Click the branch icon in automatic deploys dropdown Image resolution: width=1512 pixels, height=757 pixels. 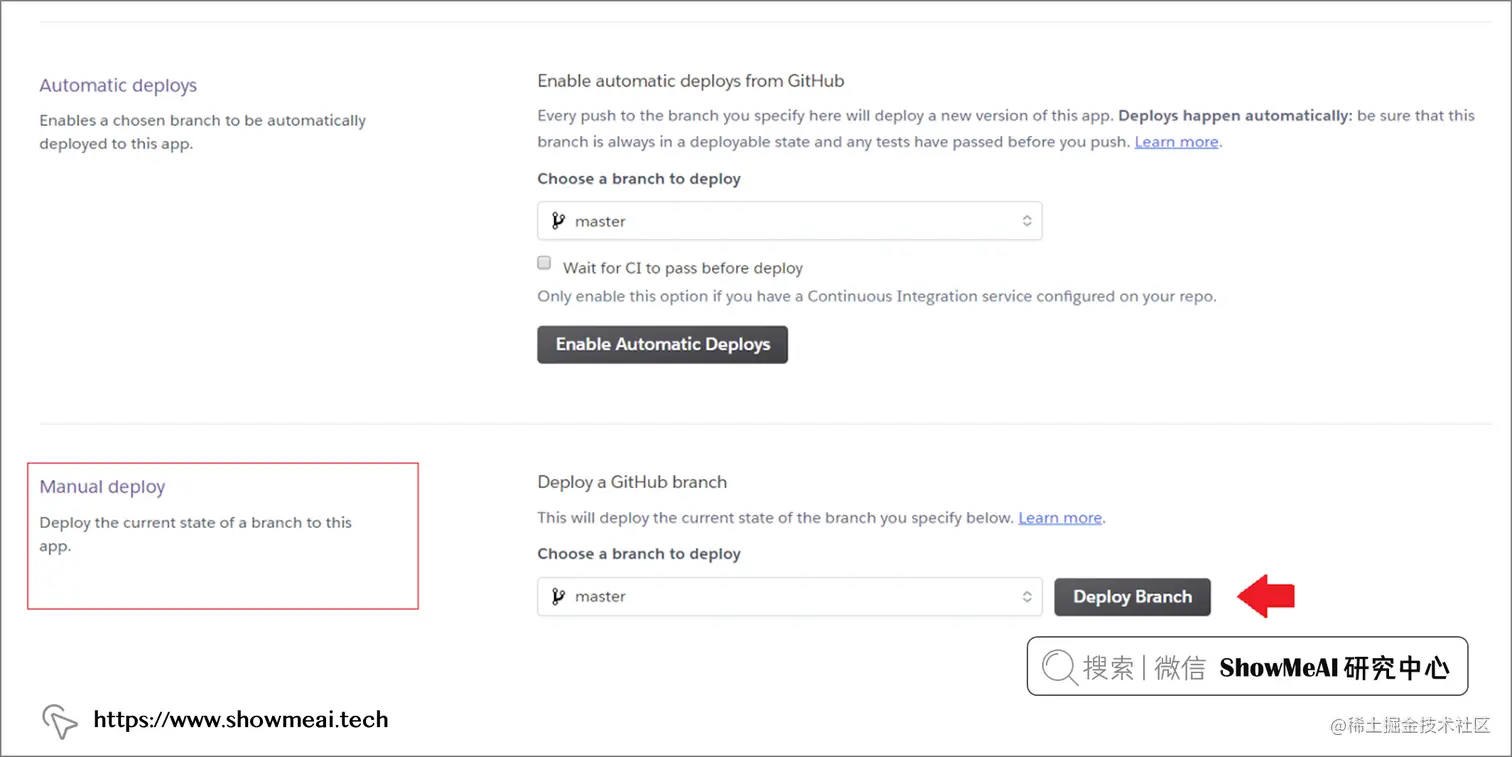click(x=558, y=221)
